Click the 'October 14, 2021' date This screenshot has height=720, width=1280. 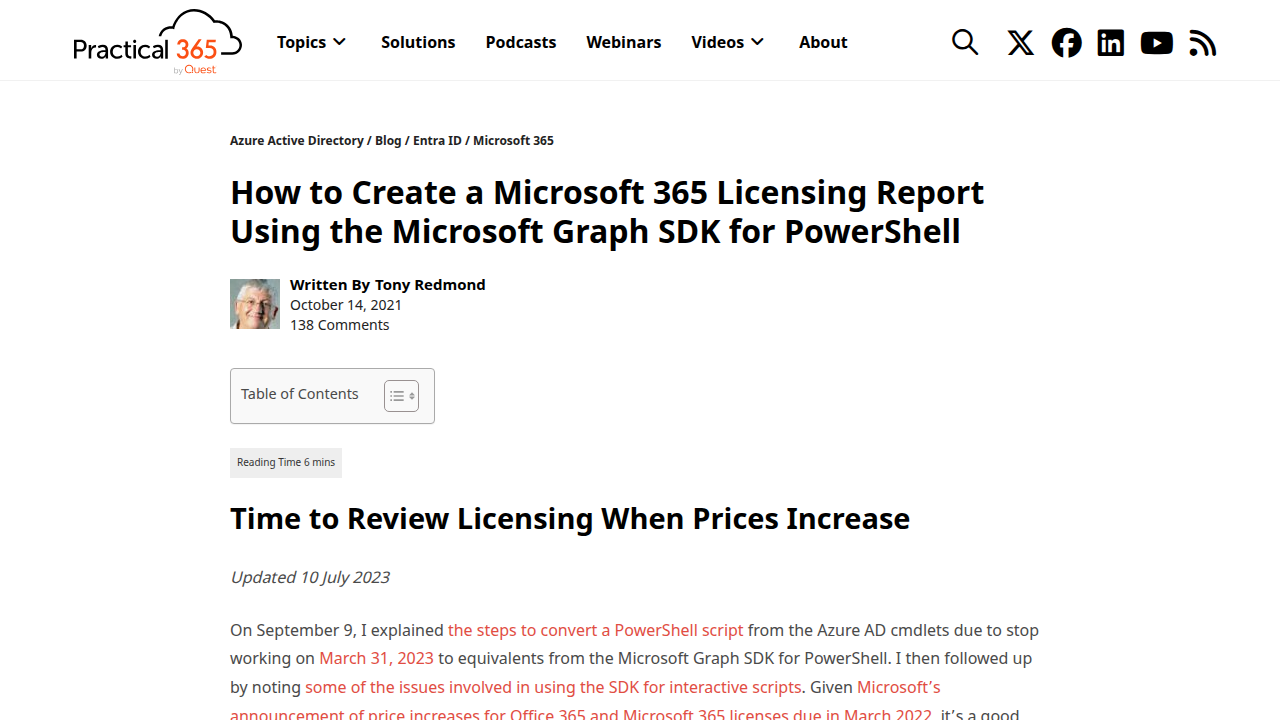pos(346,305)
